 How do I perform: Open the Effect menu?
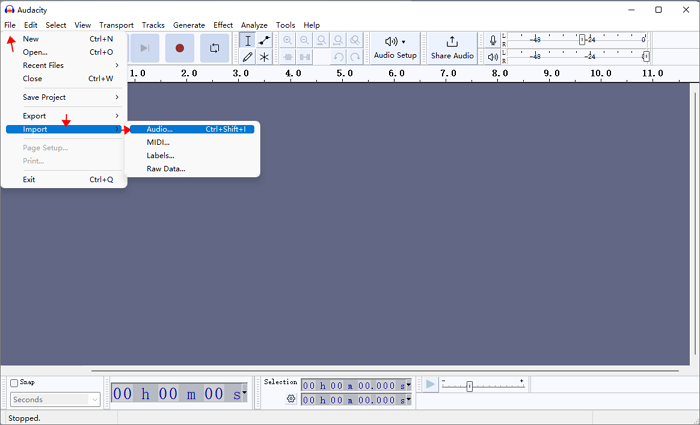click(223, 25)
